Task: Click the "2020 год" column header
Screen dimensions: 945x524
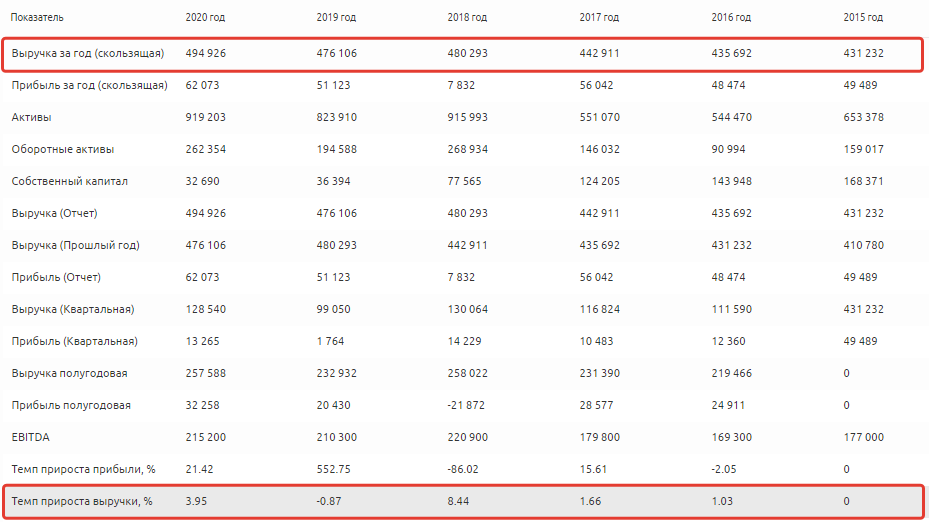Action: pos(207,18)
